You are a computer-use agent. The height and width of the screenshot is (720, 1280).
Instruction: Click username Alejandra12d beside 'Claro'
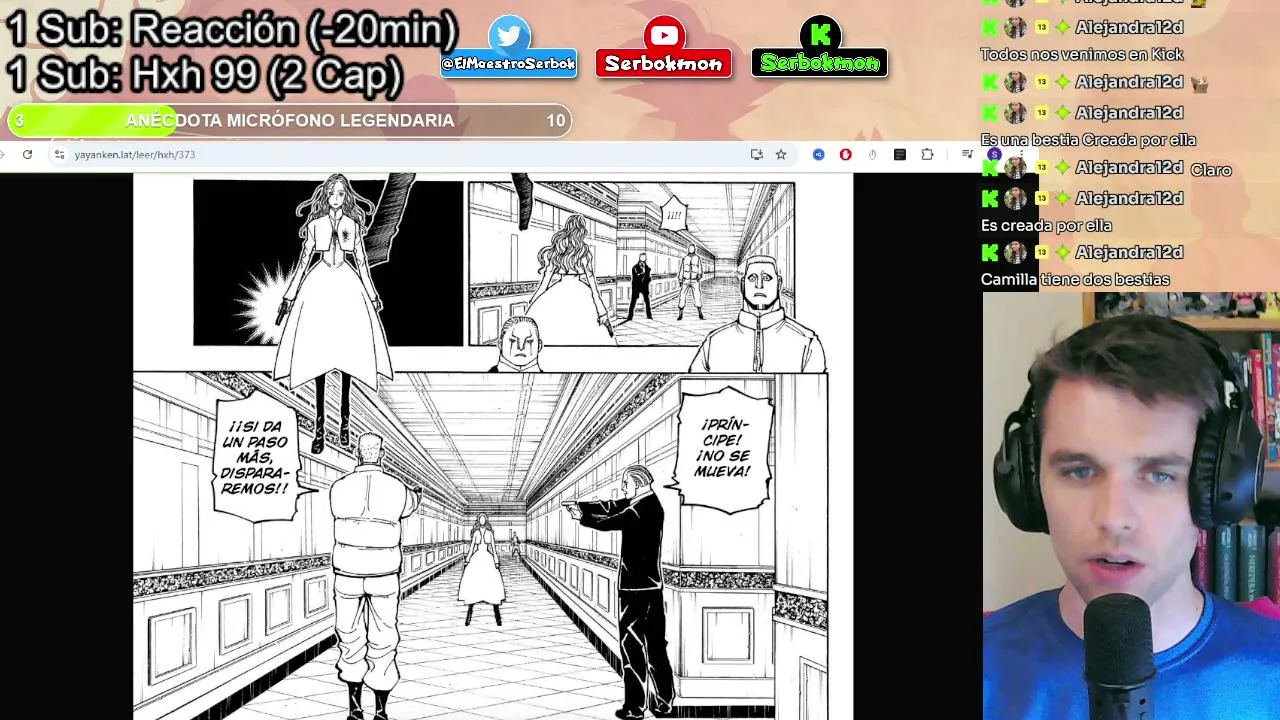(x=1129, y=169)
